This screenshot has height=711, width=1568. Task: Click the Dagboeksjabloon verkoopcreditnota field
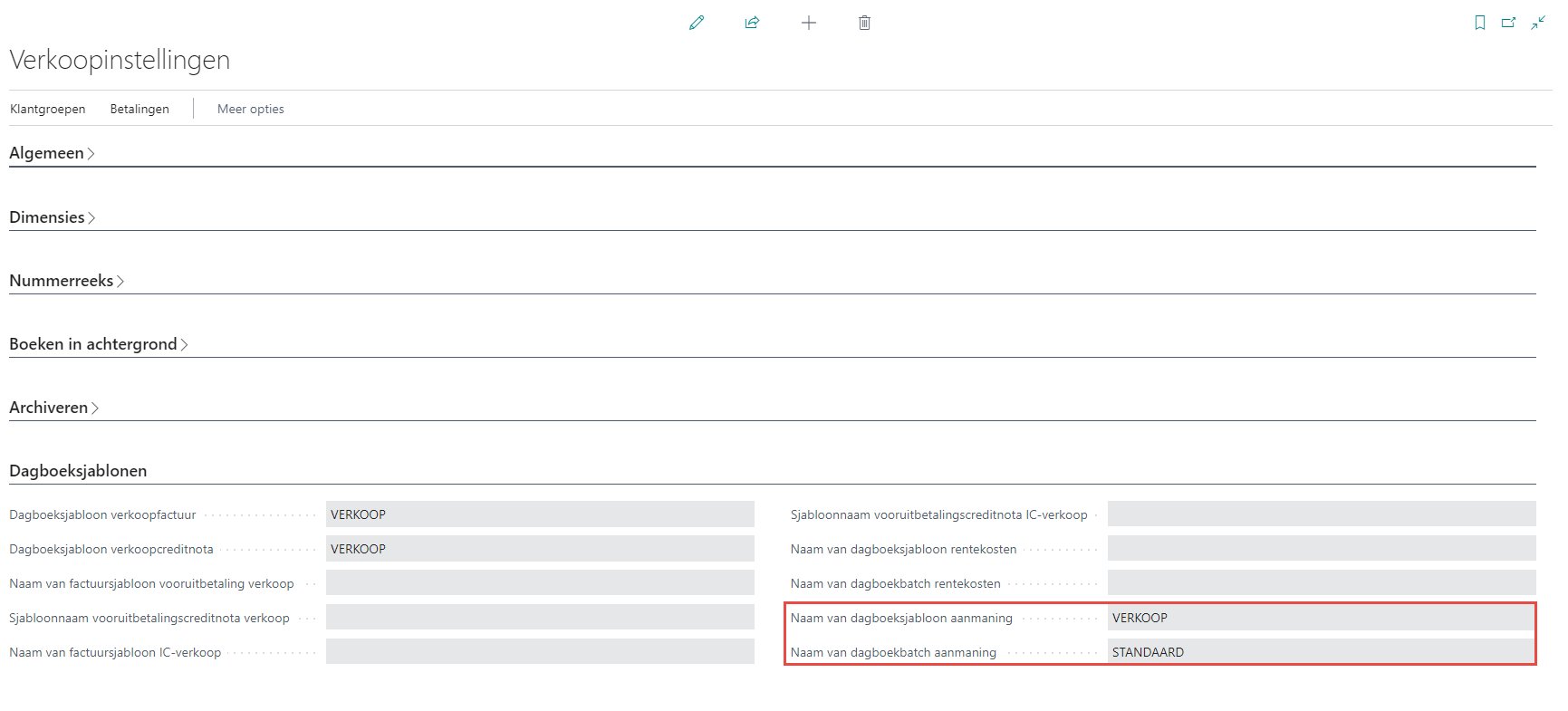[x=539, y=549]
